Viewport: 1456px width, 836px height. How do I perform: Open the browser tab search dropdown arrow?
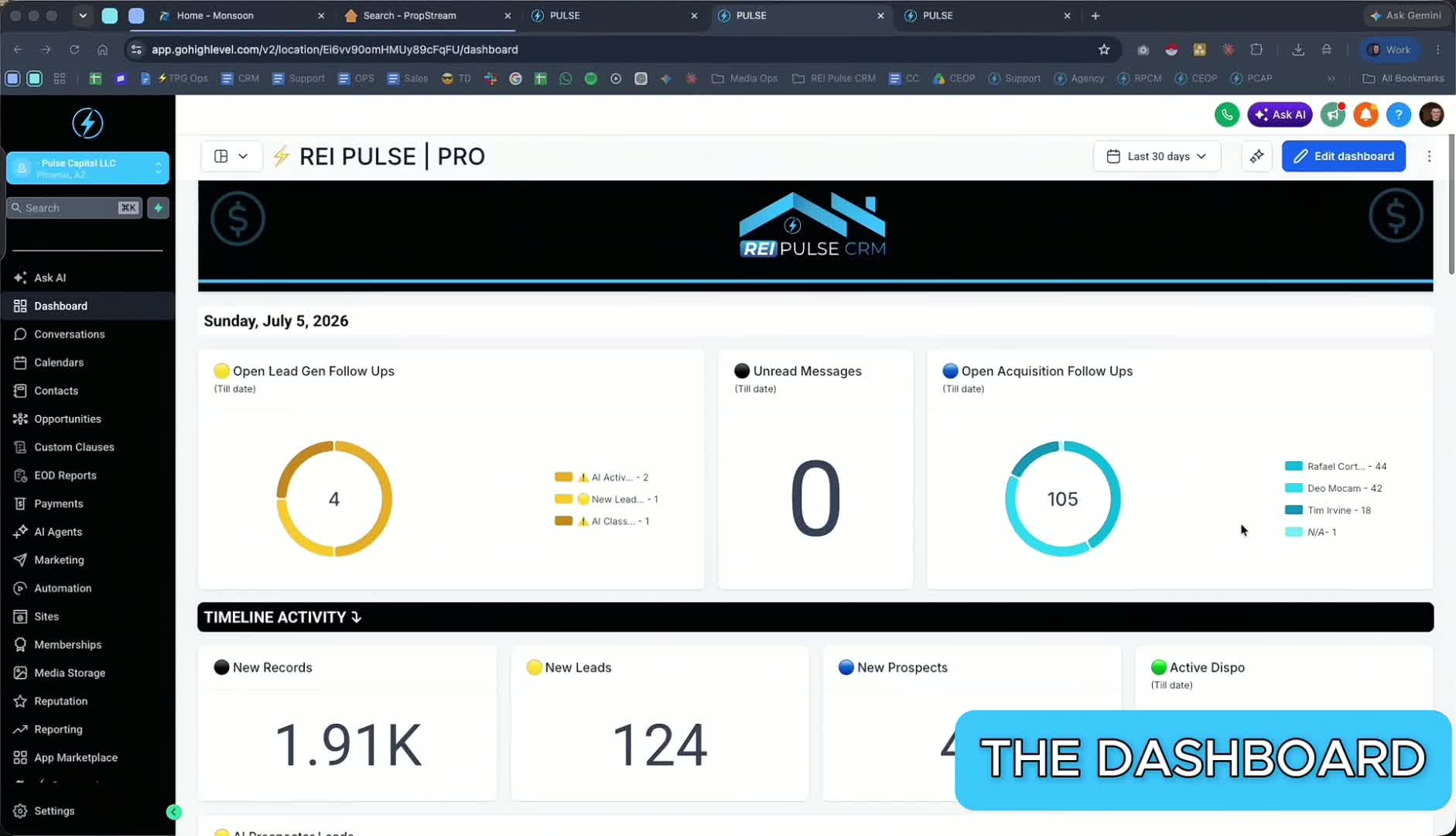[83, 15]
